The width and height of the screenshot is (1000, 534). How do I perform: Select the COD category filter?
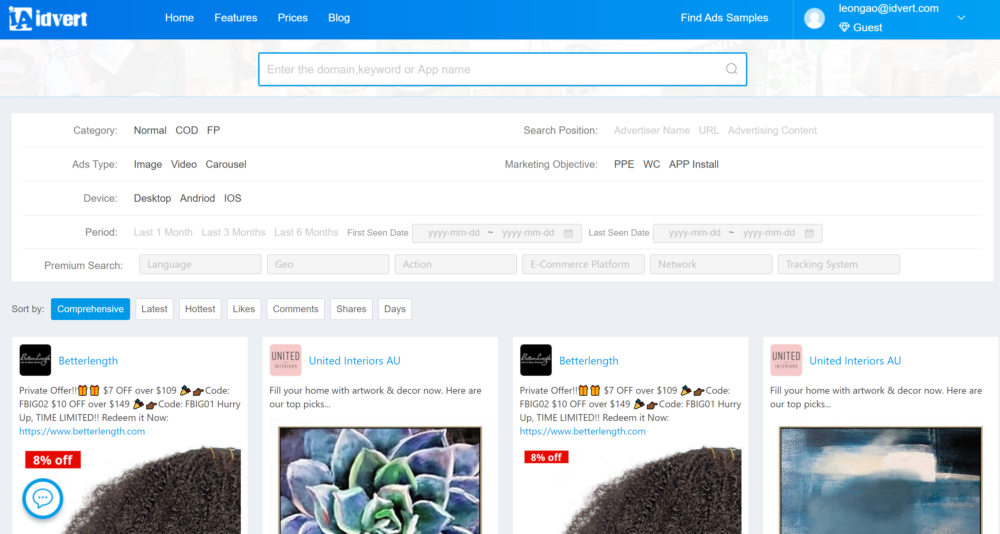pos(187,130)
